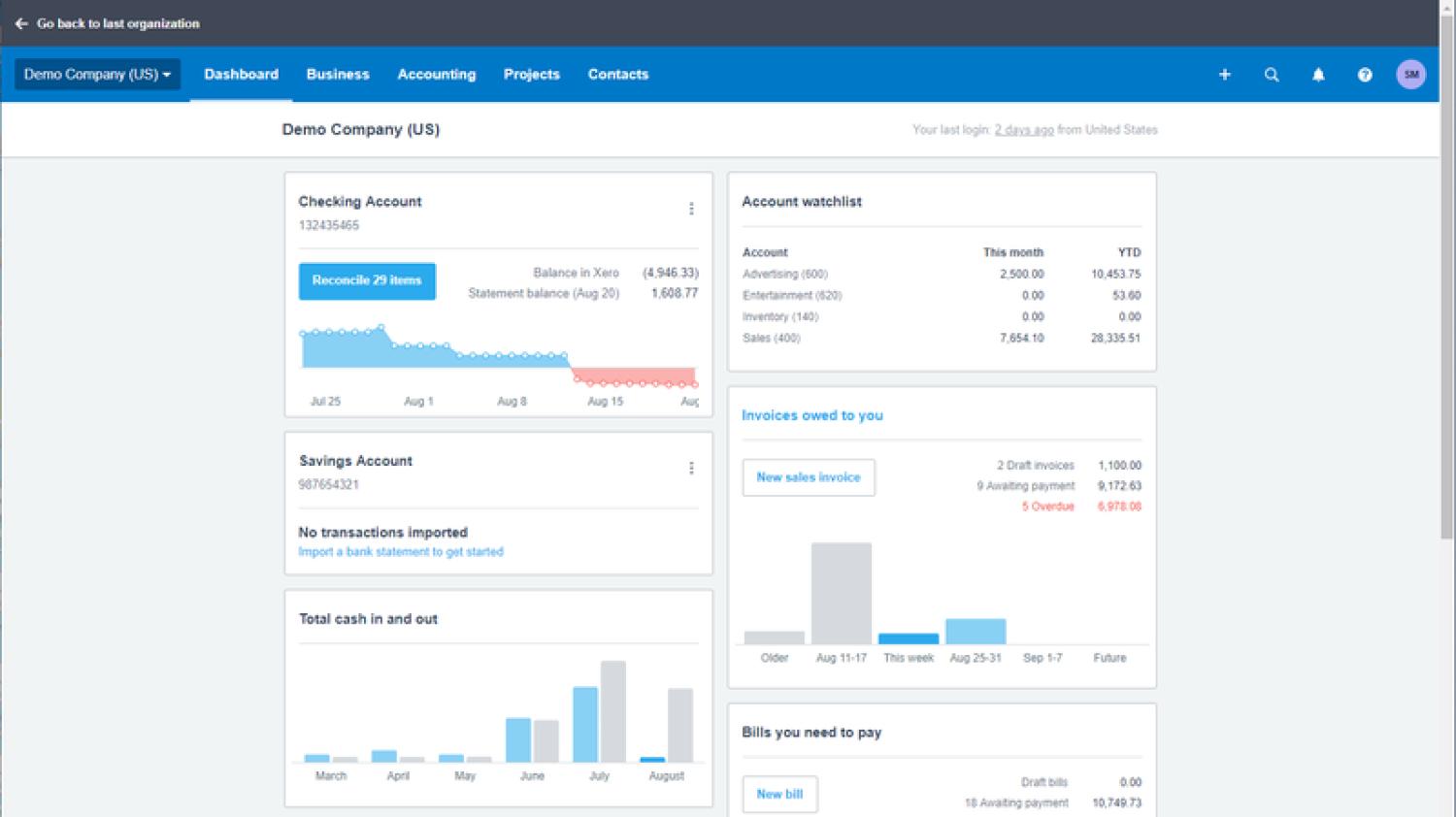Click the help question mark icon
1456x817 pixels.
pos(1365,75)
